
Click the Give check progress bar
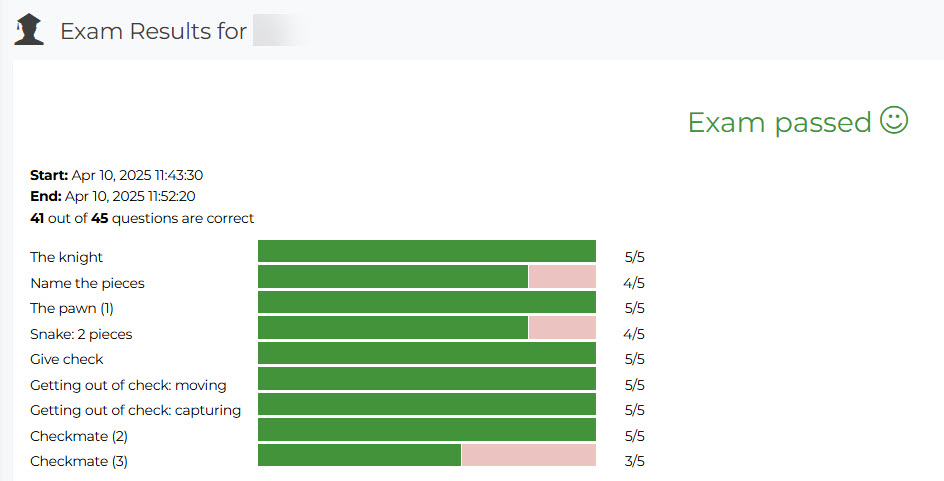click(x=427, y=354)
